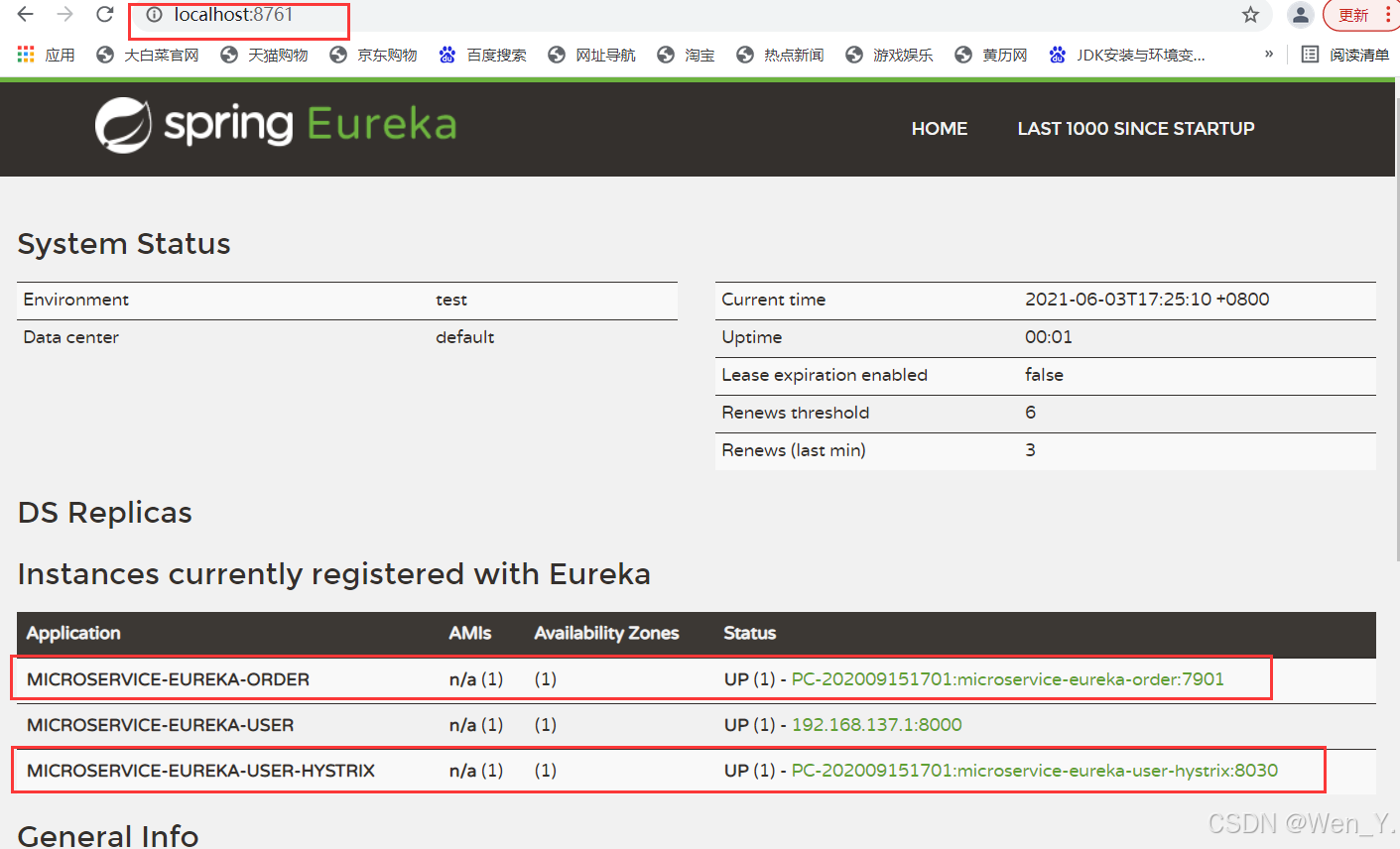
Task: Click the Spring Eureka logo
Action: 275,125
